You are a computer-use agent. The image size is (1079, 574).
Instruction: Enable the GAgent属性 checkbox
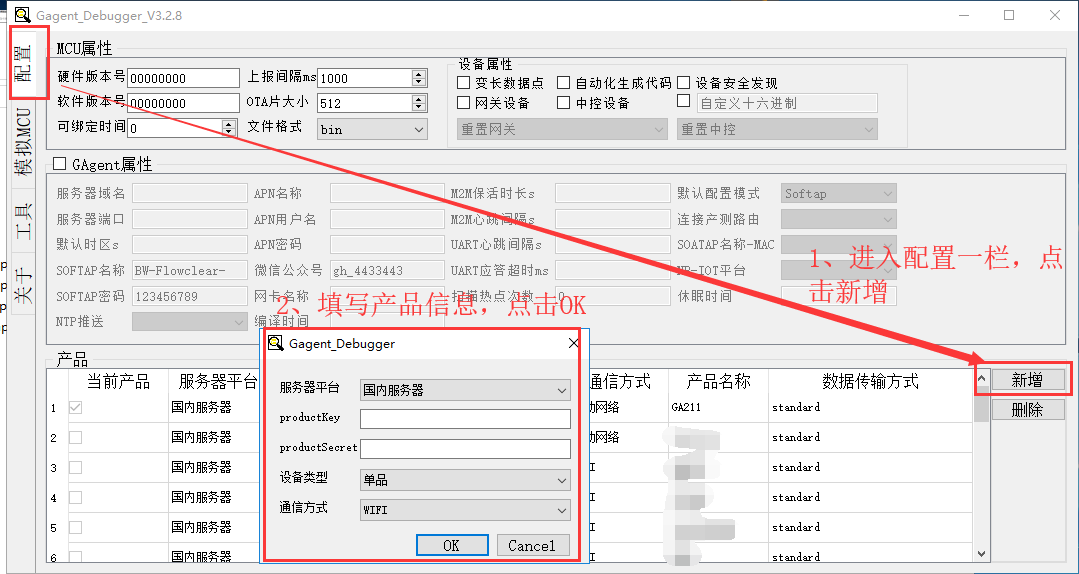coord(59,164)
